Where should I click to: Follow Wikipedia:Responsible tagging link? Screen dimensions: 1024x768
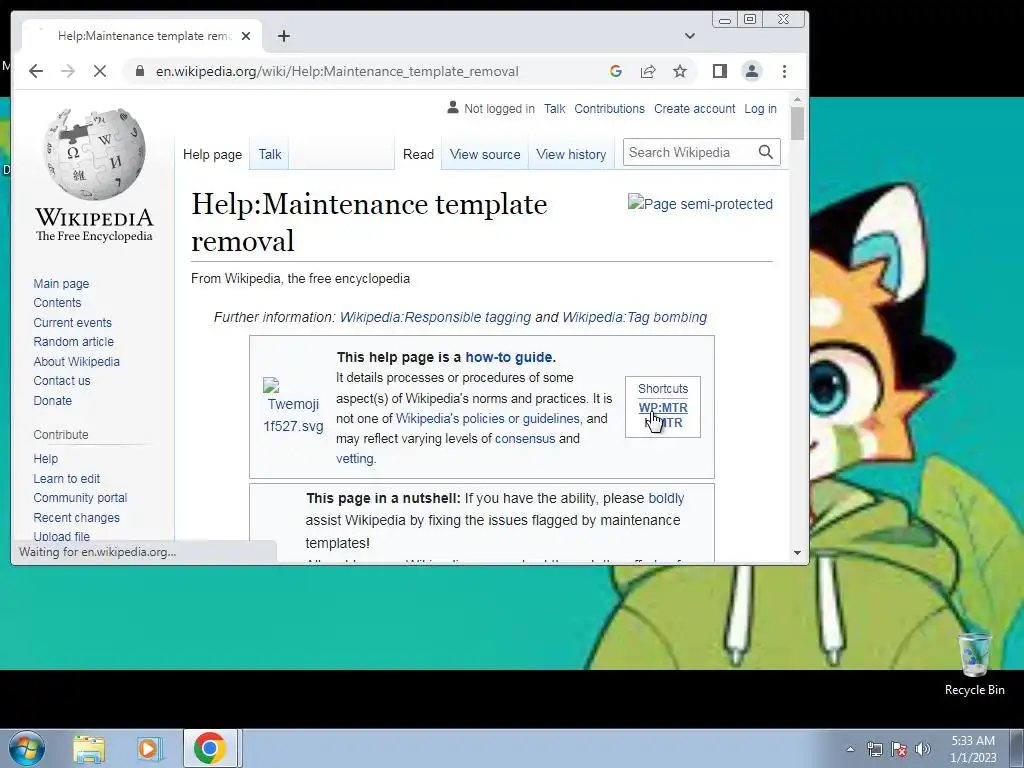(436, 317)
